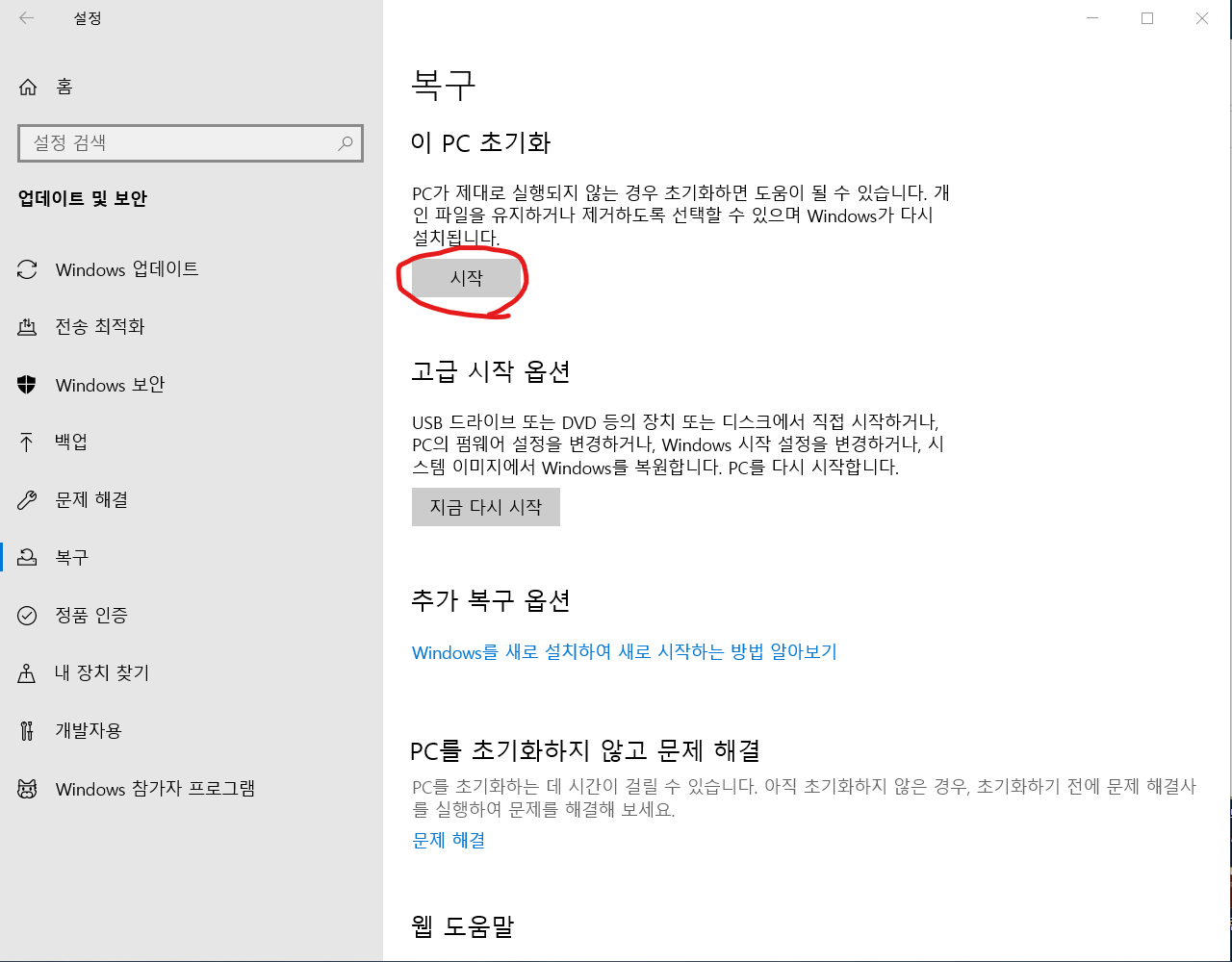
Task: Click the 업데이트 및 보안 sidebar title
Action: pos(83,199)
